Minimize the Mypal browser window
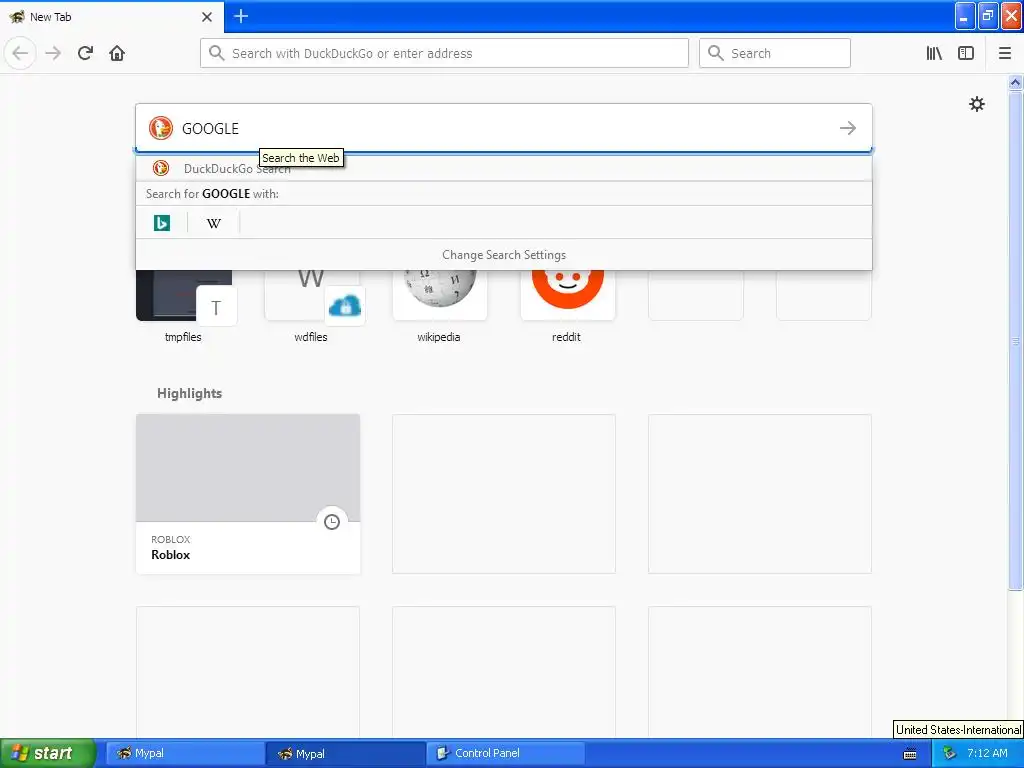 (x=965, y=16)
